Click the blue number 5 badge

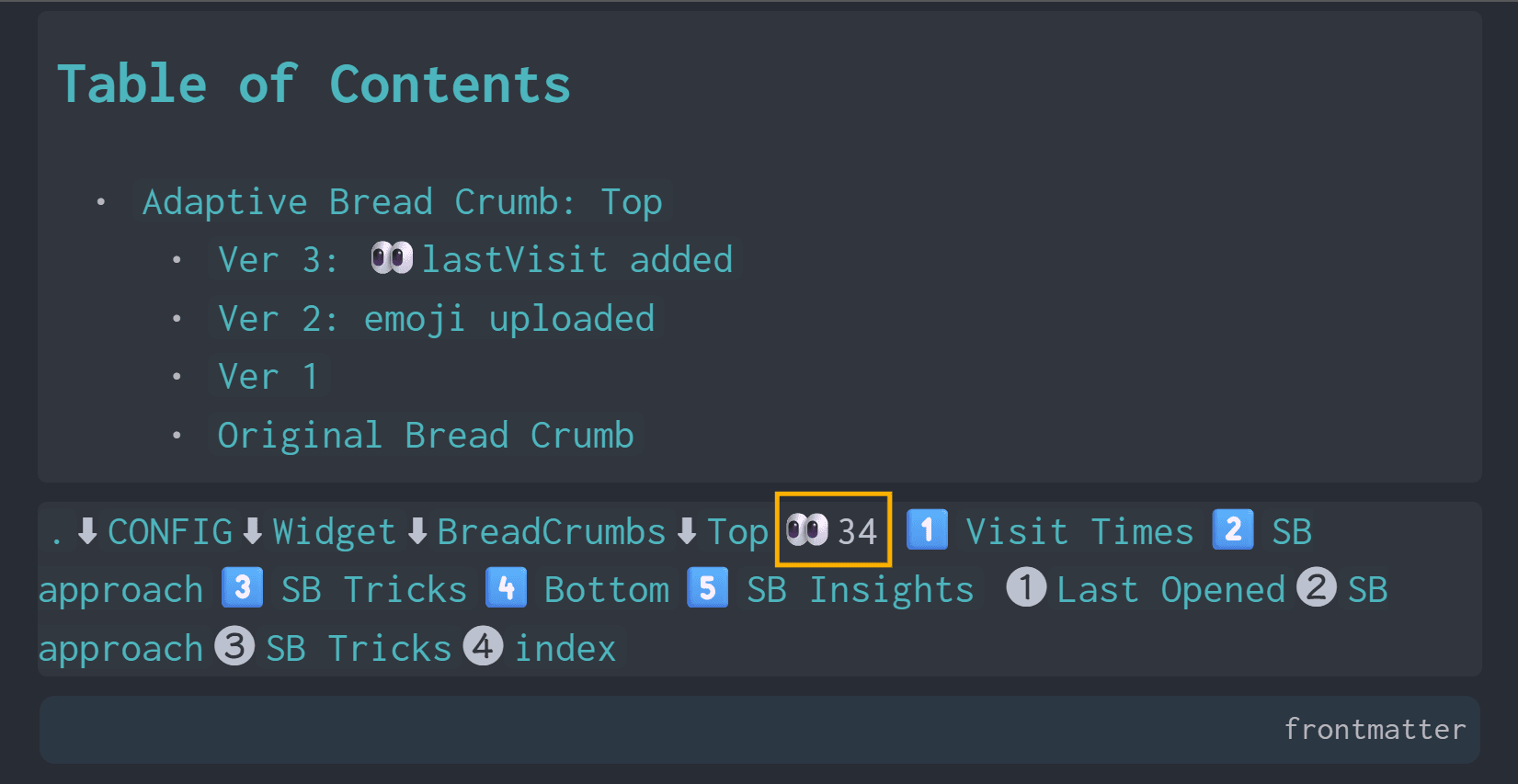tap(707, 588)
